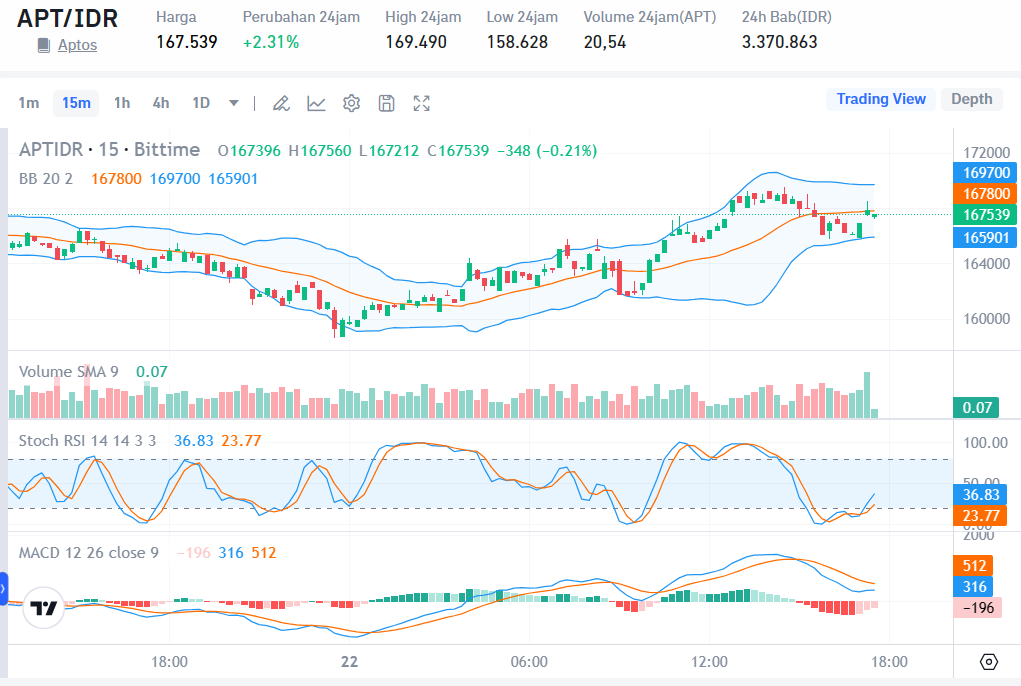Click the BB 20 2 indicator legend
The width and height of the screenshot is (1021, 686).
pos(46,178)
